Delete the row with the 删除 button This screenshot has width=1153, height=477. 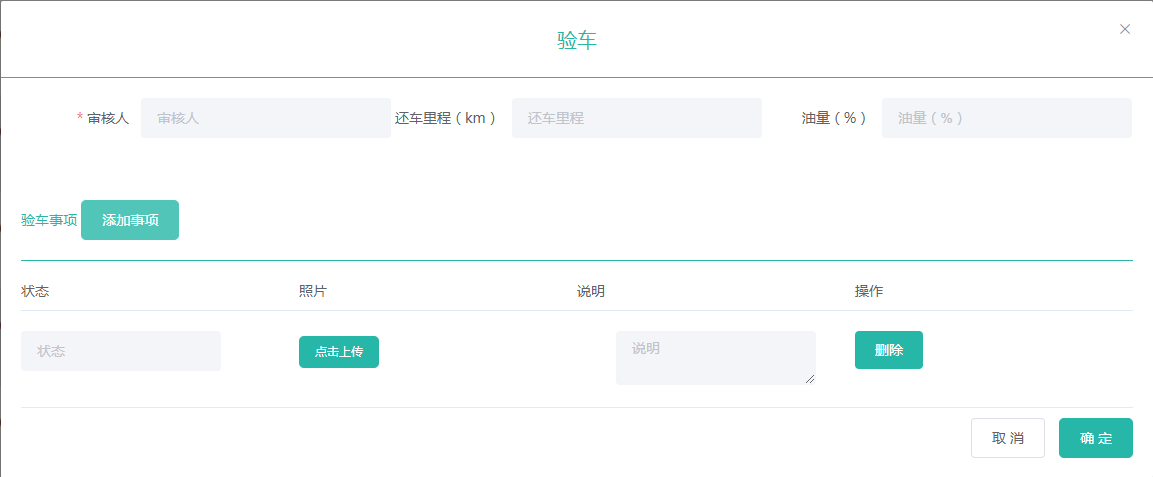pos(888,350)
